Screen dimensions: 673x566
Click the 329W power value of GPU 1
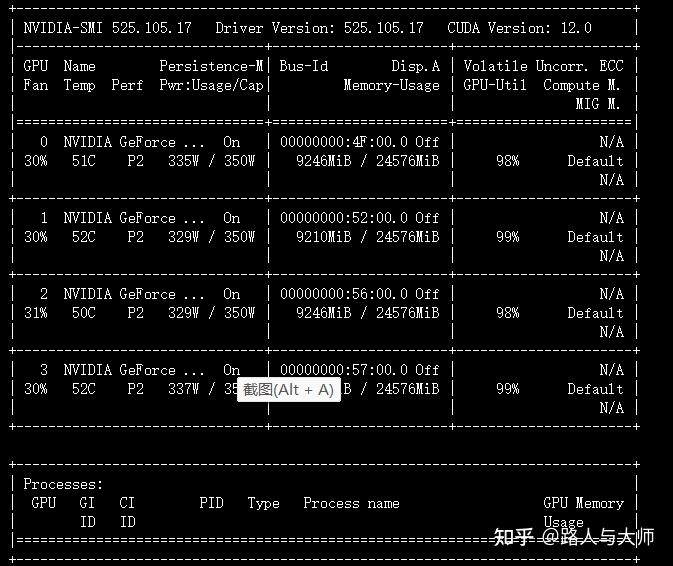click(184, 237)
